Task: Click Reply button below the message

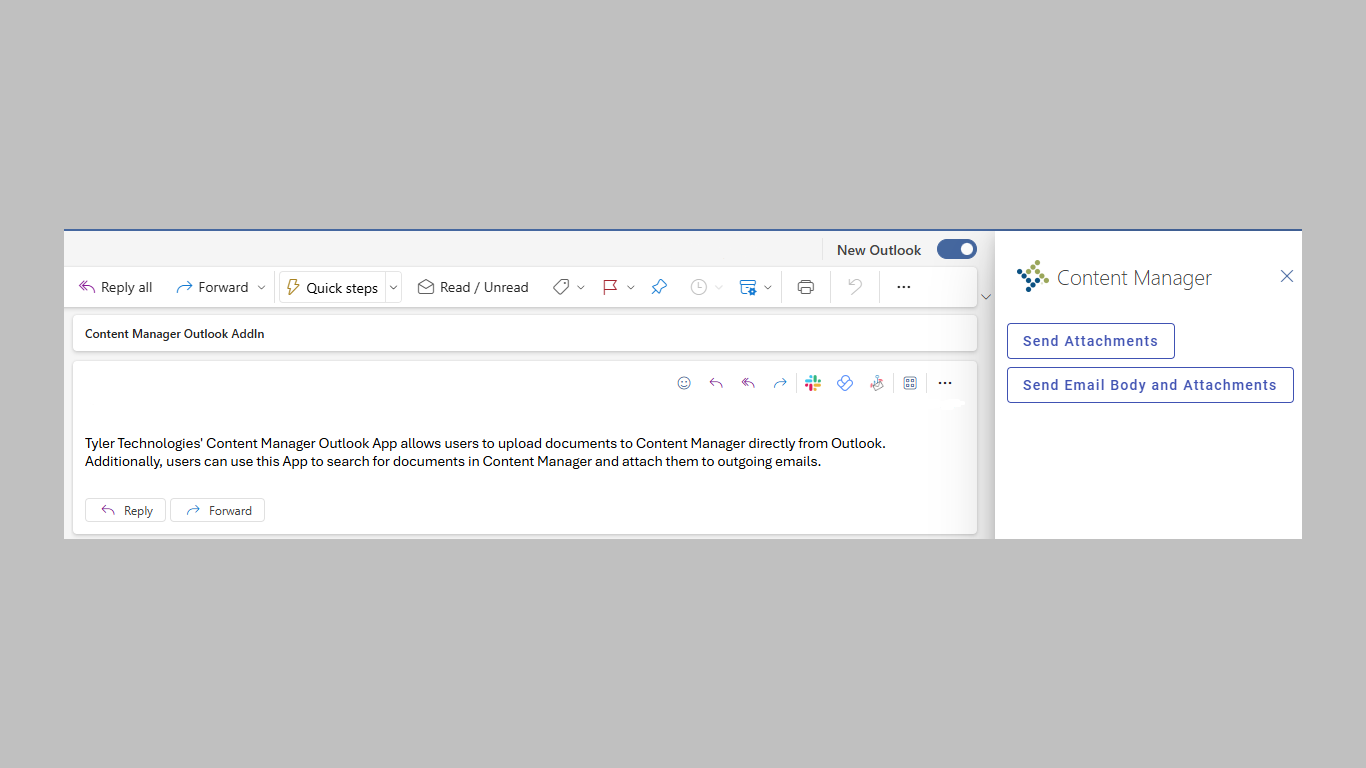Action: tap(125, 510)
